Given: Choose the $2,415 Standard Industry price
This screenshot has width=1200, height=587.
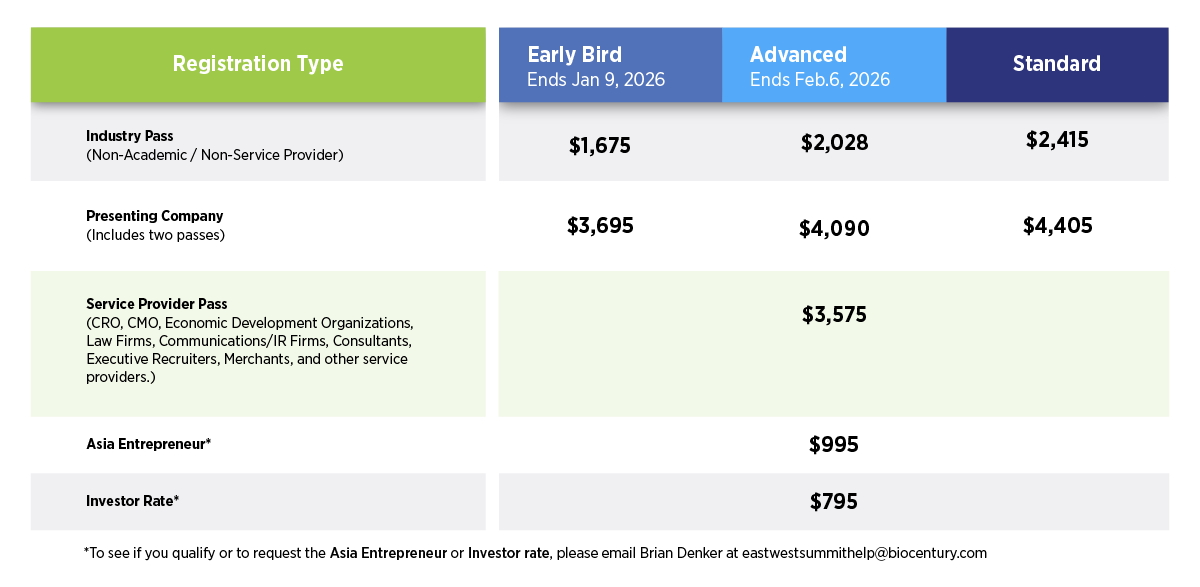Looking at the screenshot, I should click(1057, 140).
